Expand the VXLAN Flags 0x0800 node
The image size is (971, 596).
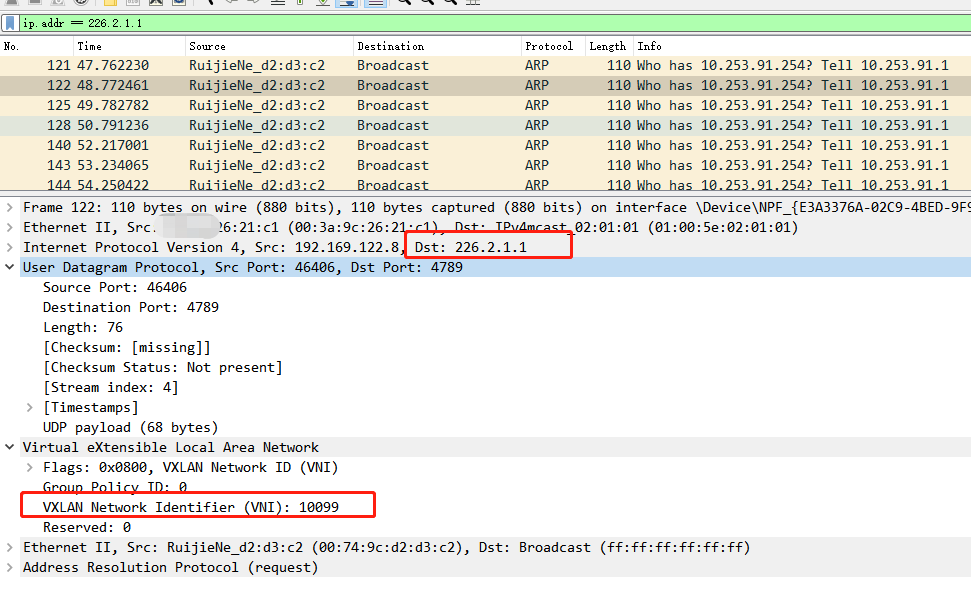point(30,467)
